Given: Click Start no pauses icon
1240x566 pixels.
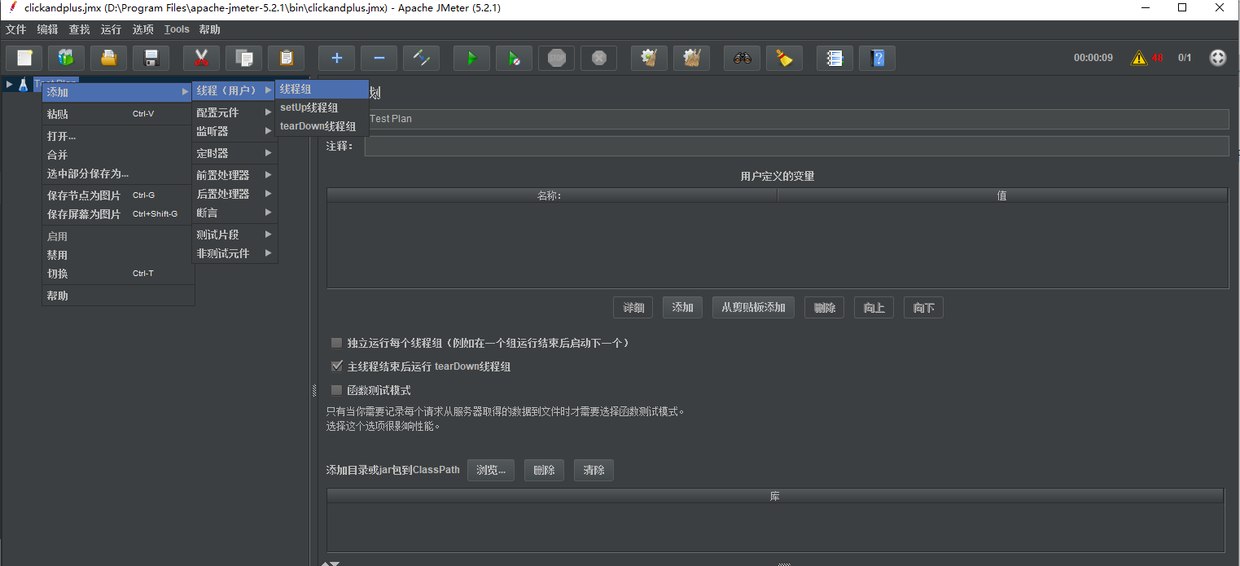Looking at the screenshot, I should pos(513,58).
